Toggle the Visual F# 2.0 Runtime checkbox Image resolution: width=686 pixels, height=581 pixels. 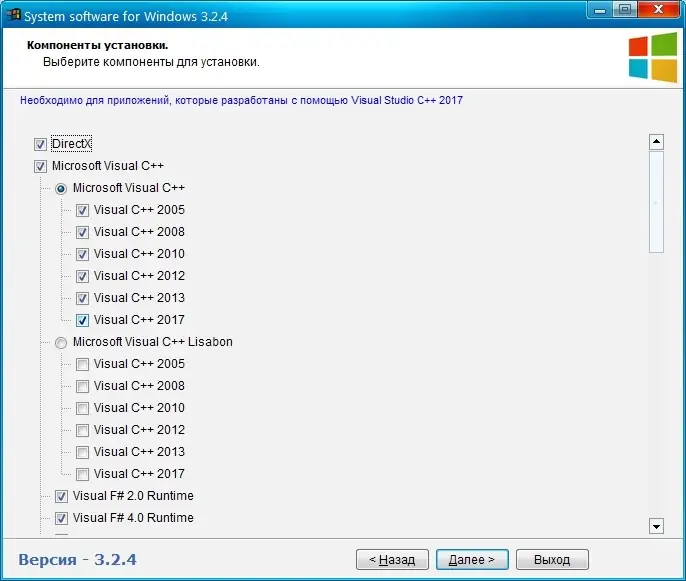pos(61,496)
